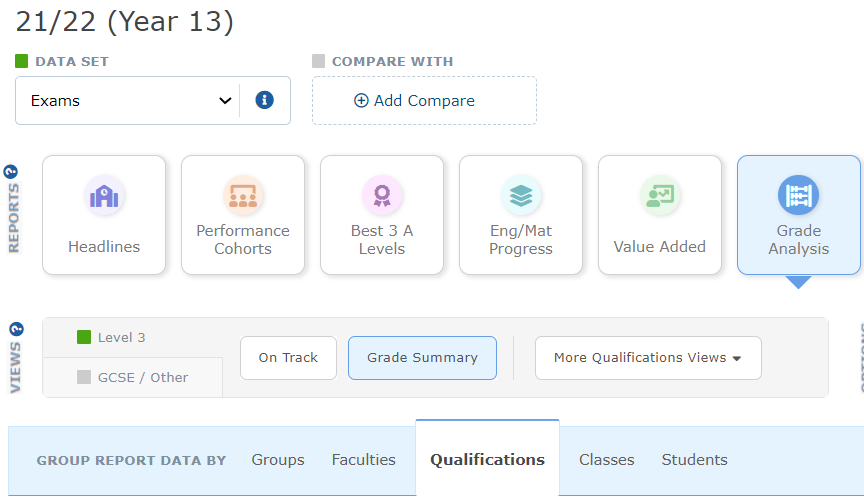Click the Views help question mark icon
Image resolution: width=864 pixels, height=497 pixels.
(14, 329)
